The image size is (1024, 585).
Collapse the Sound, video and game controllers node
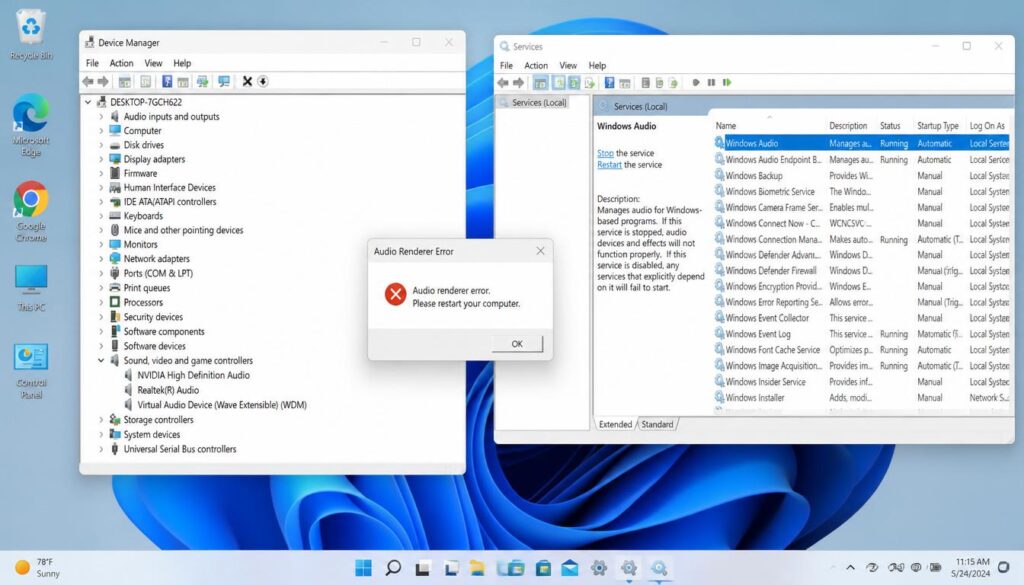coord(101,360)
